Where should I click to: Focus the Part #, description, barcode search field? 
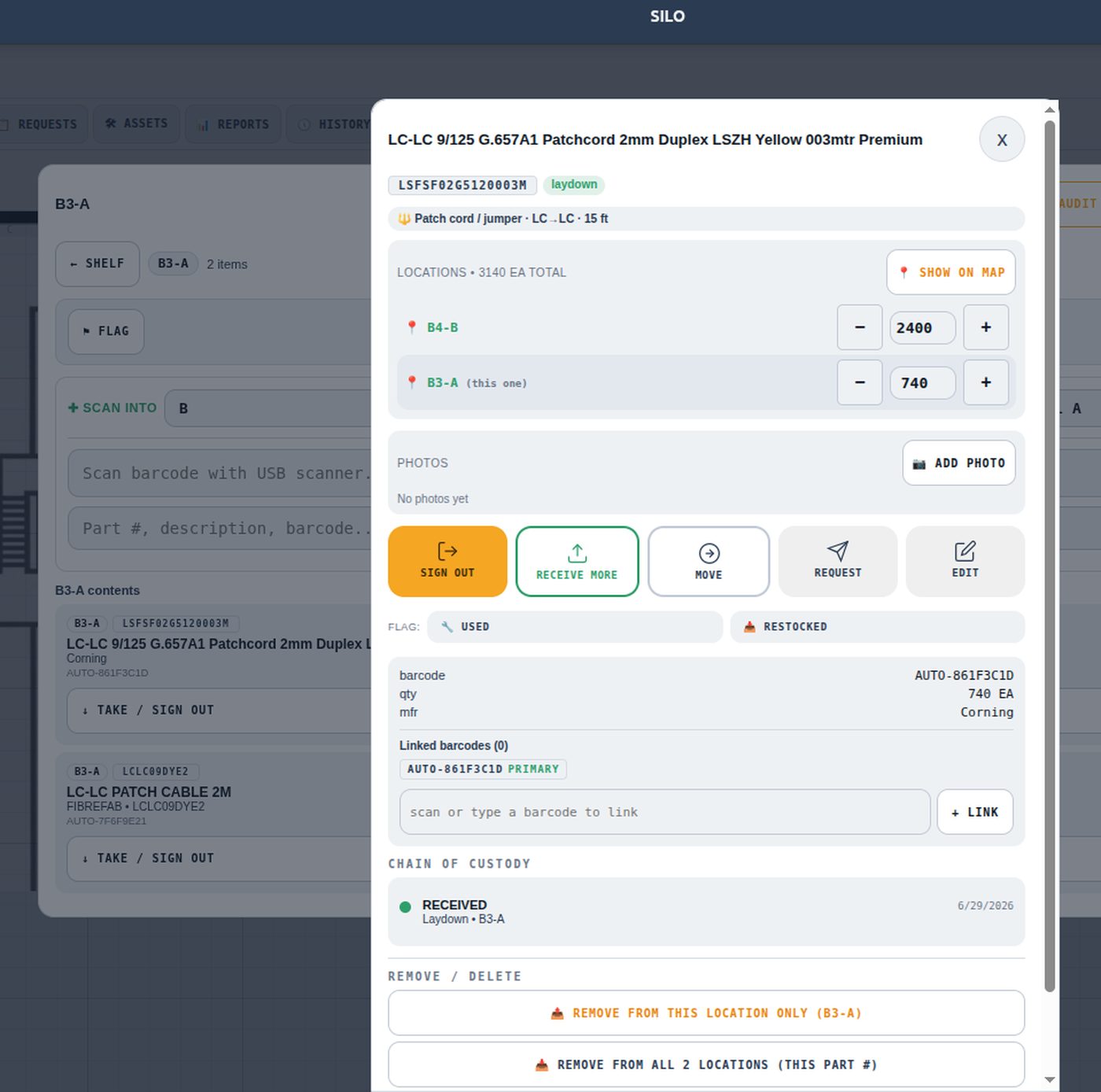point(220,529)
